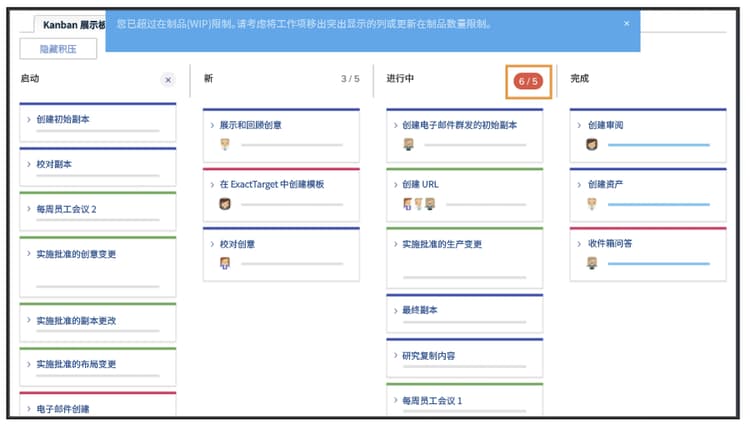Click the progress bar on 校对创意 card
The image size is (750, 429).
click(x=292, y=264)
